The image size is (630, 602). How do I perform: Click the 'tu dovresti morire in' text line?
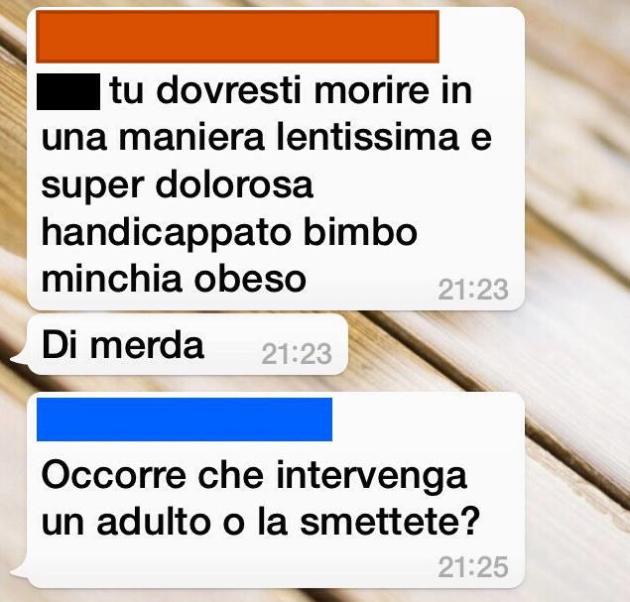[x=290, y=90]
